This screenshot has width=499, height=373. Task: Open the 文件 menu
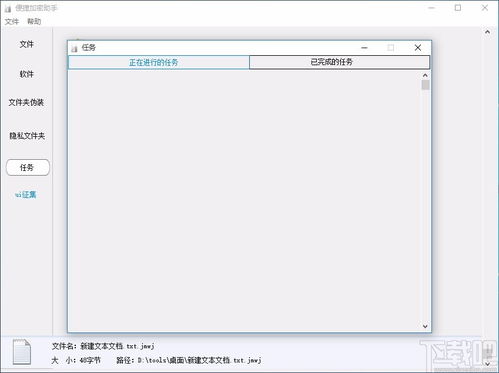click(12, 22)
